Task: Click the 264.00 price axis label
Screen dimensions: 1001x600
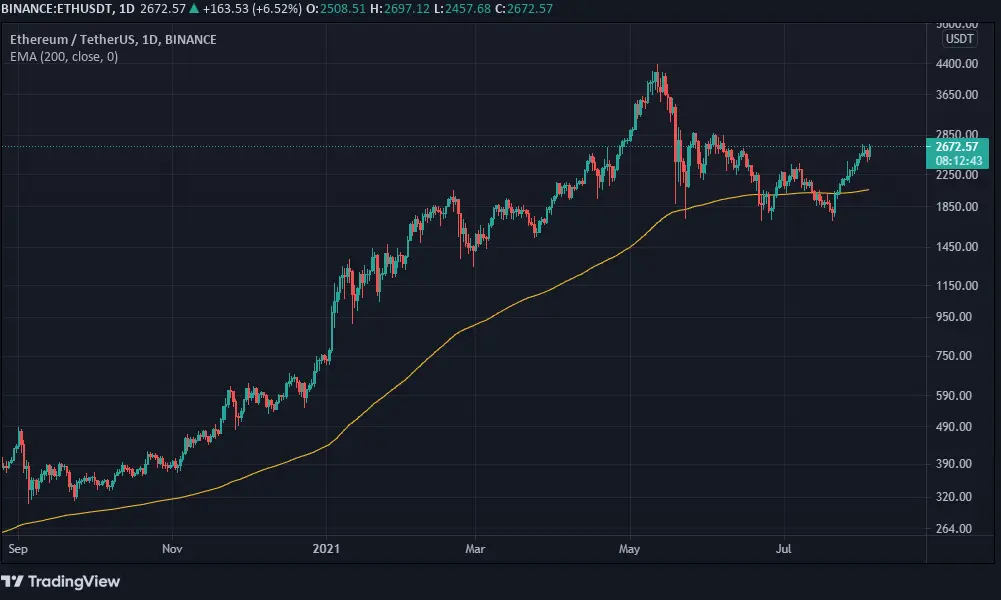Action: tap(956, 529)
